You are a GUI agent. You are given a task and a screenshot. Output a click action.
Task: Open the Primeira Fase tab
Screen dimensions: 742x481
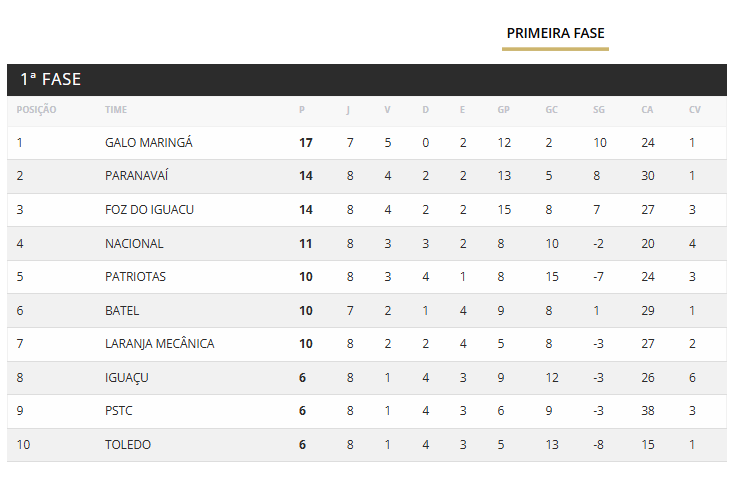tap(555, 34)
